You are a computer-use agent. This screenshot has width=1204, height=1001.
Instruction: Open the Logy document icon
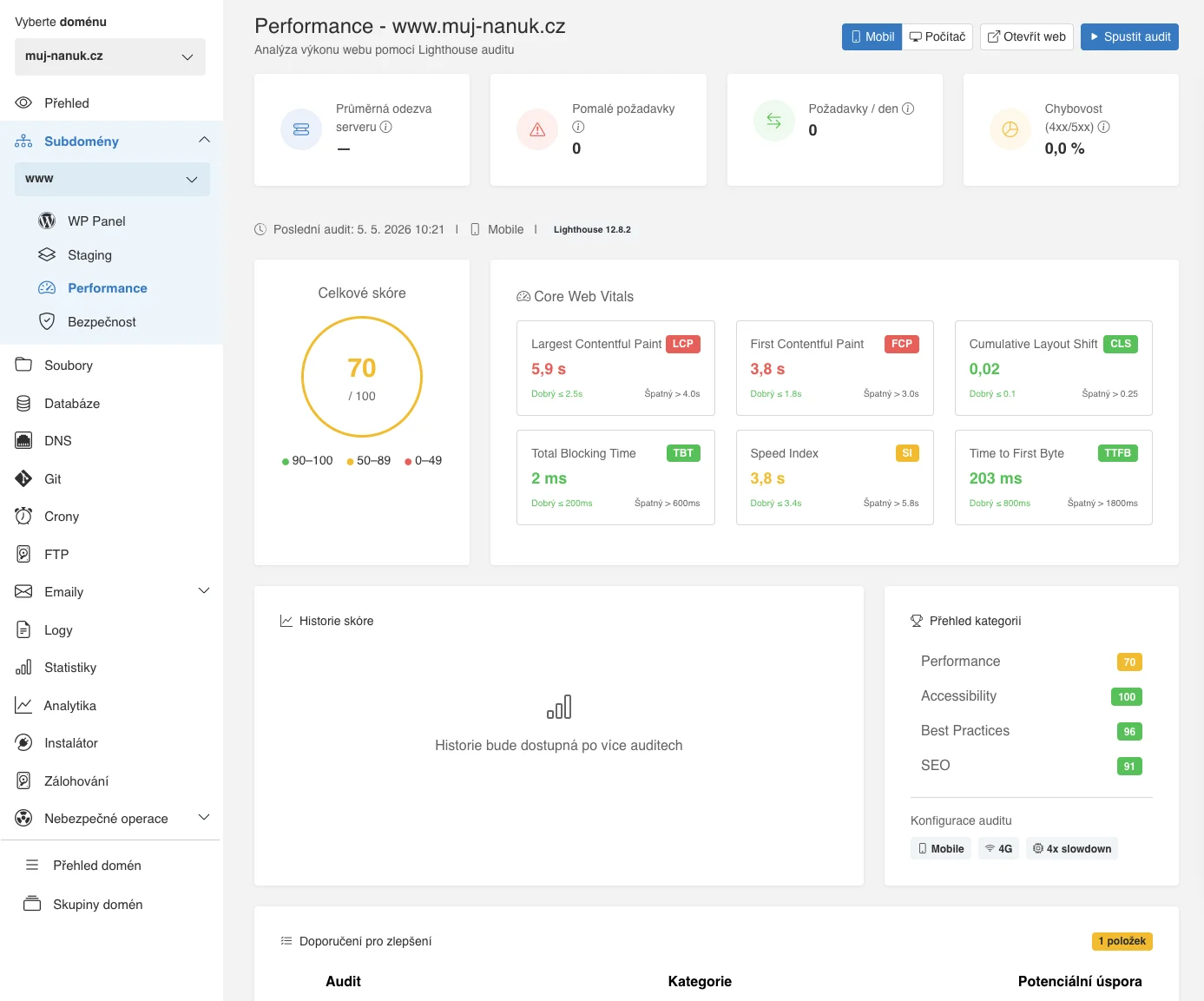[23, 630]
